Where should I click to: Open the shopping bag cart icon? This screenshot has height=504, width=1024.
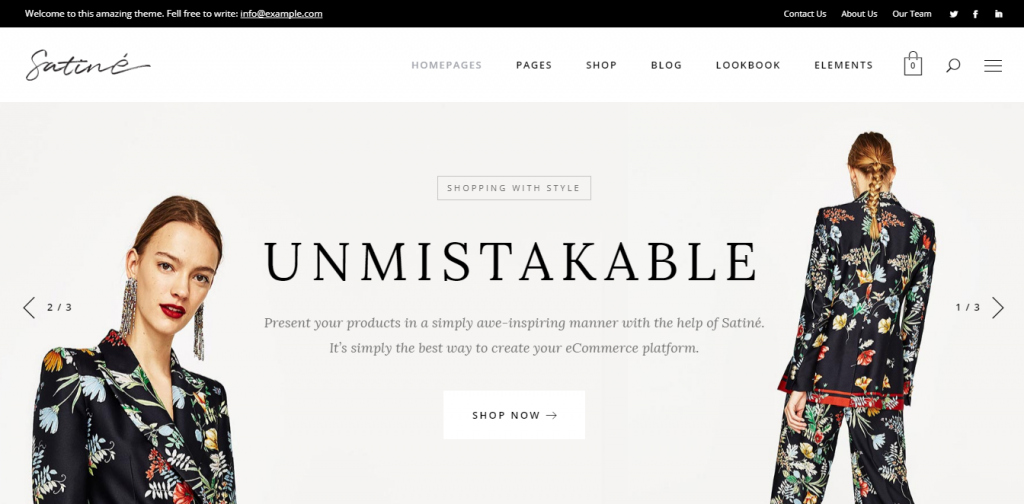tap(912, 64)
